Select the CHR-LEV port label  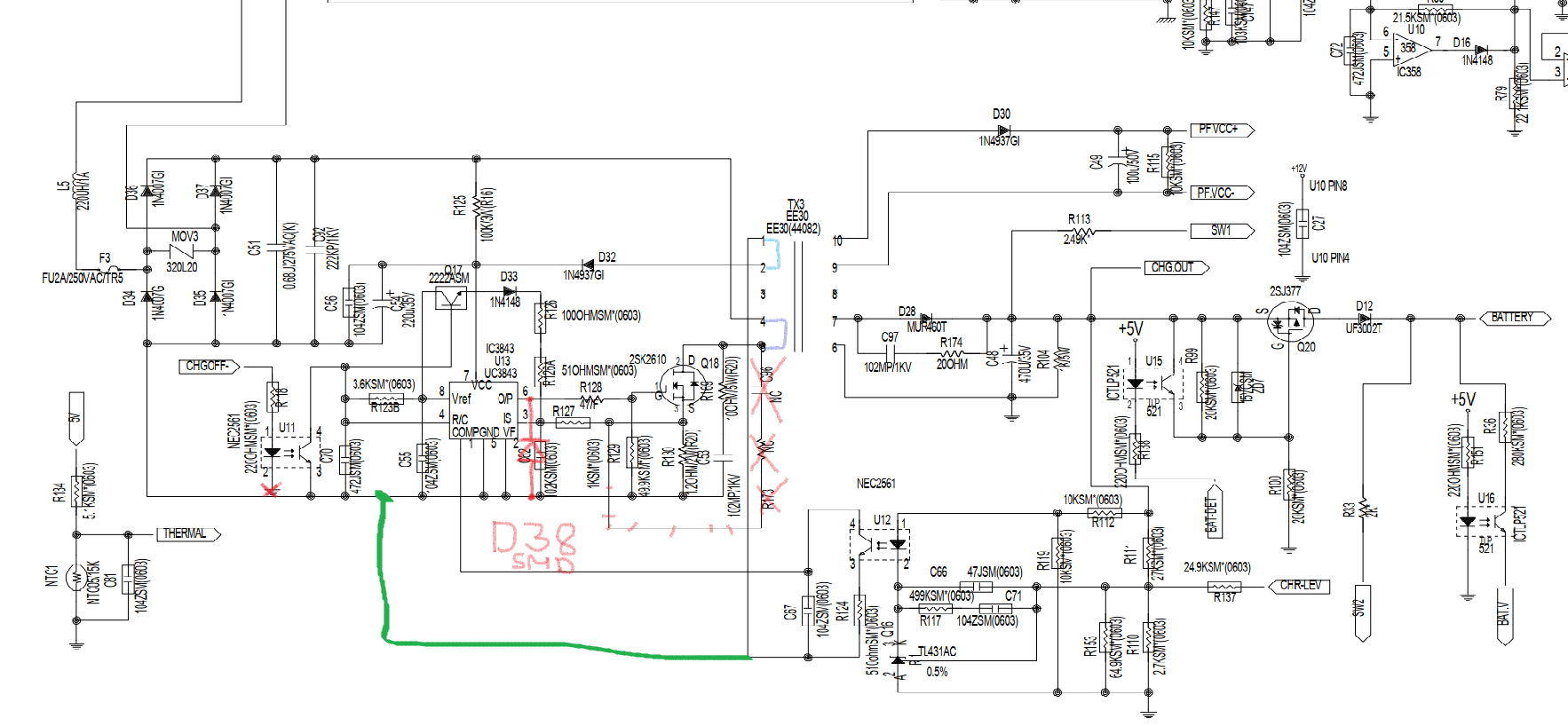[x=1298, y=586]
